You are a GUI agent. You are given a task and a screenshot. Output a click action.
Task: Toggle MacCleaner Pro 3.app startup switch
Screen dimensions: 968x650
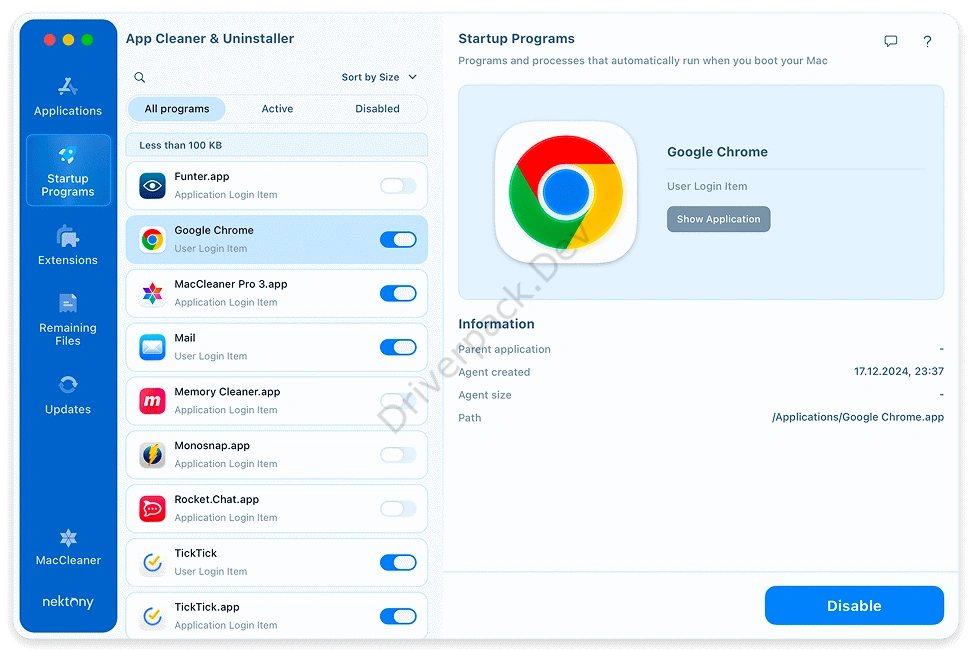pyautogui.click(x=398, y=293)
